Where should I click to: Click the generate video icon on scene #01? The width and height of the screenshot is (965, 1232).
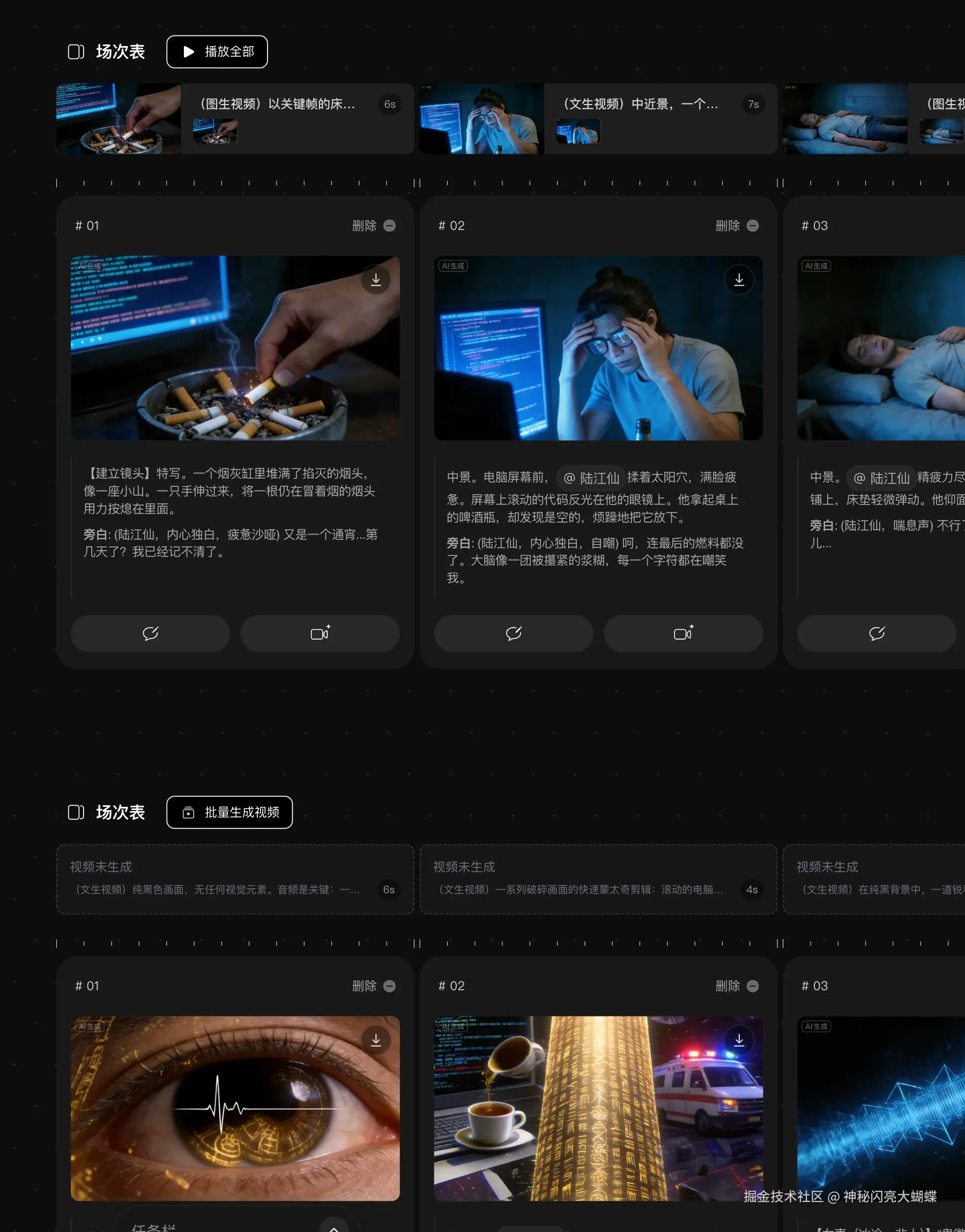coord(320,633)
